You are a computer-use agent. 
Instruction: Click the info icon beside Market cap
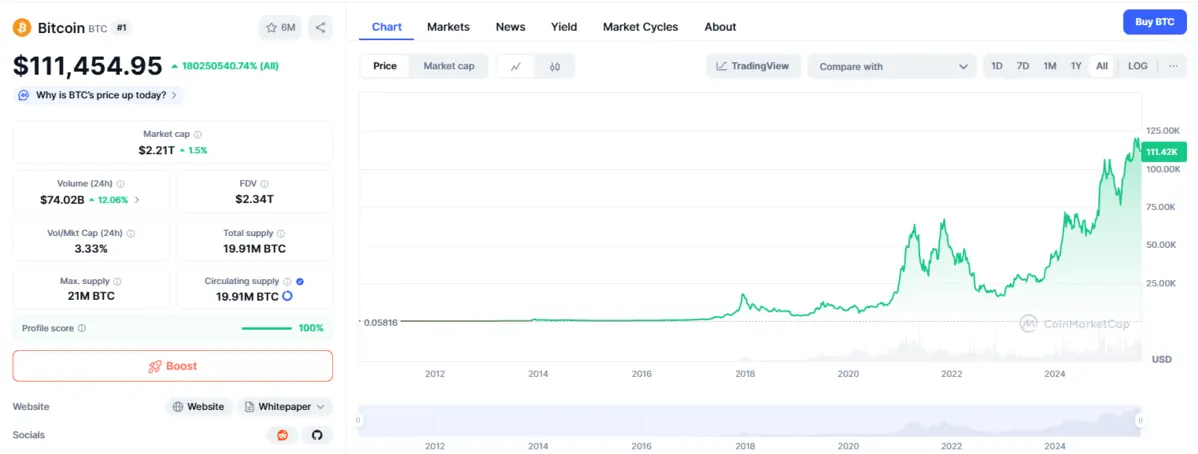[197, 134]
